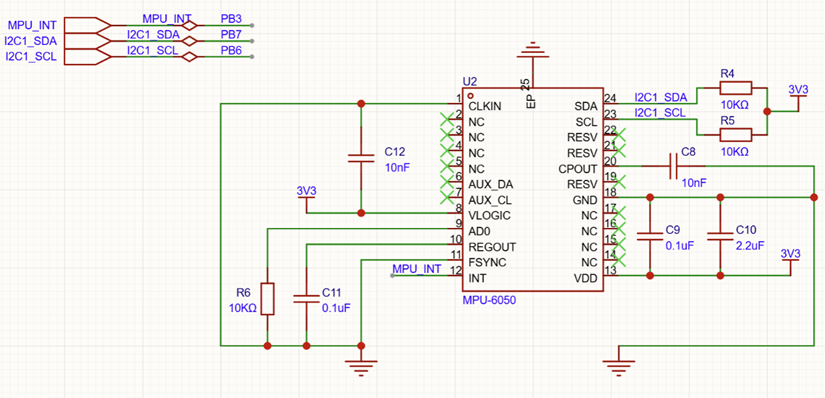Select capacitor C9 symbol
Screen dimensions: 825x398
pos(650,236)
